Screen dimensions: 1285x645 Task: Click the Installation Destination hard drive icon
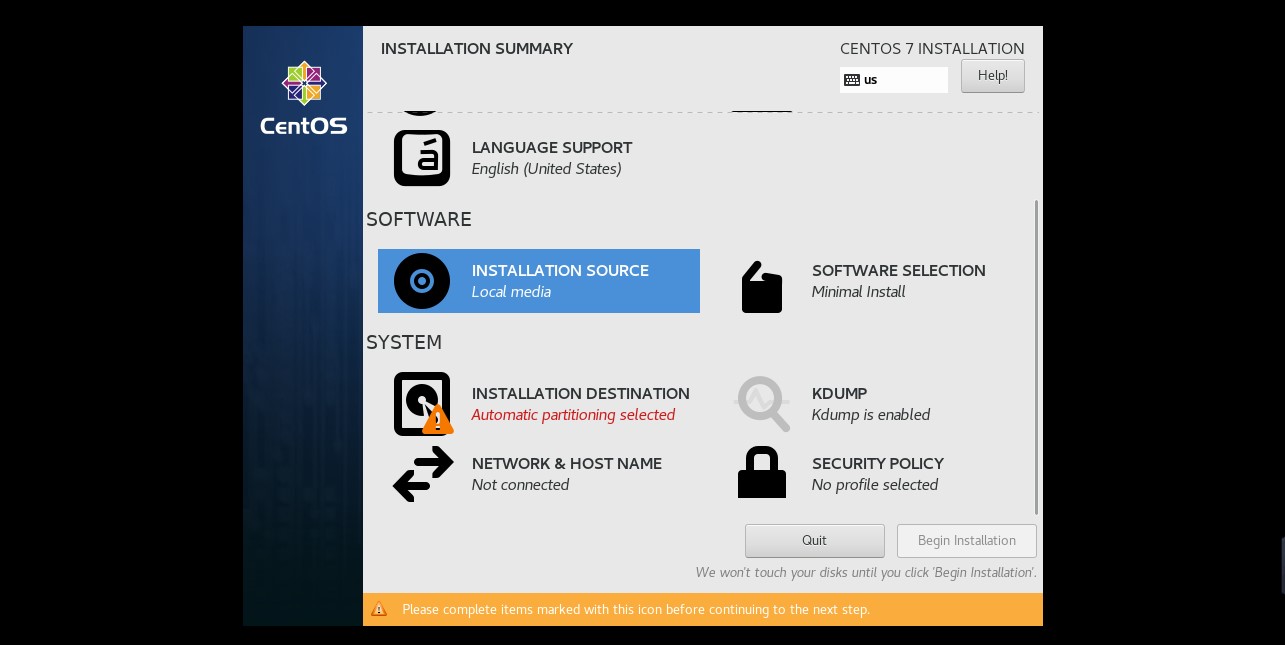click(x=423, y=404)
